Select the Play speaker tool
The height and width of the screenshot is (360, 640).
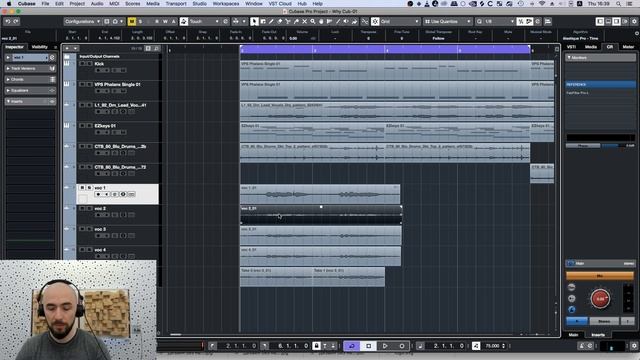point(346,21)
